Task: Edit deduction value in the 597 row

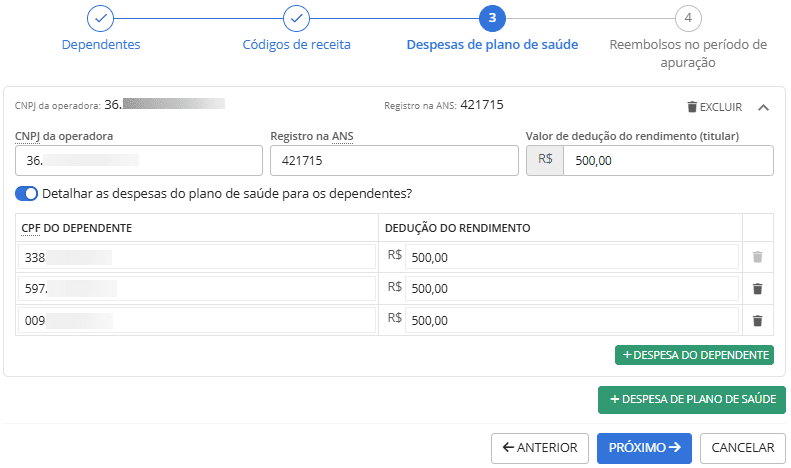Action: pyautogui.click(x=572, y=288)
